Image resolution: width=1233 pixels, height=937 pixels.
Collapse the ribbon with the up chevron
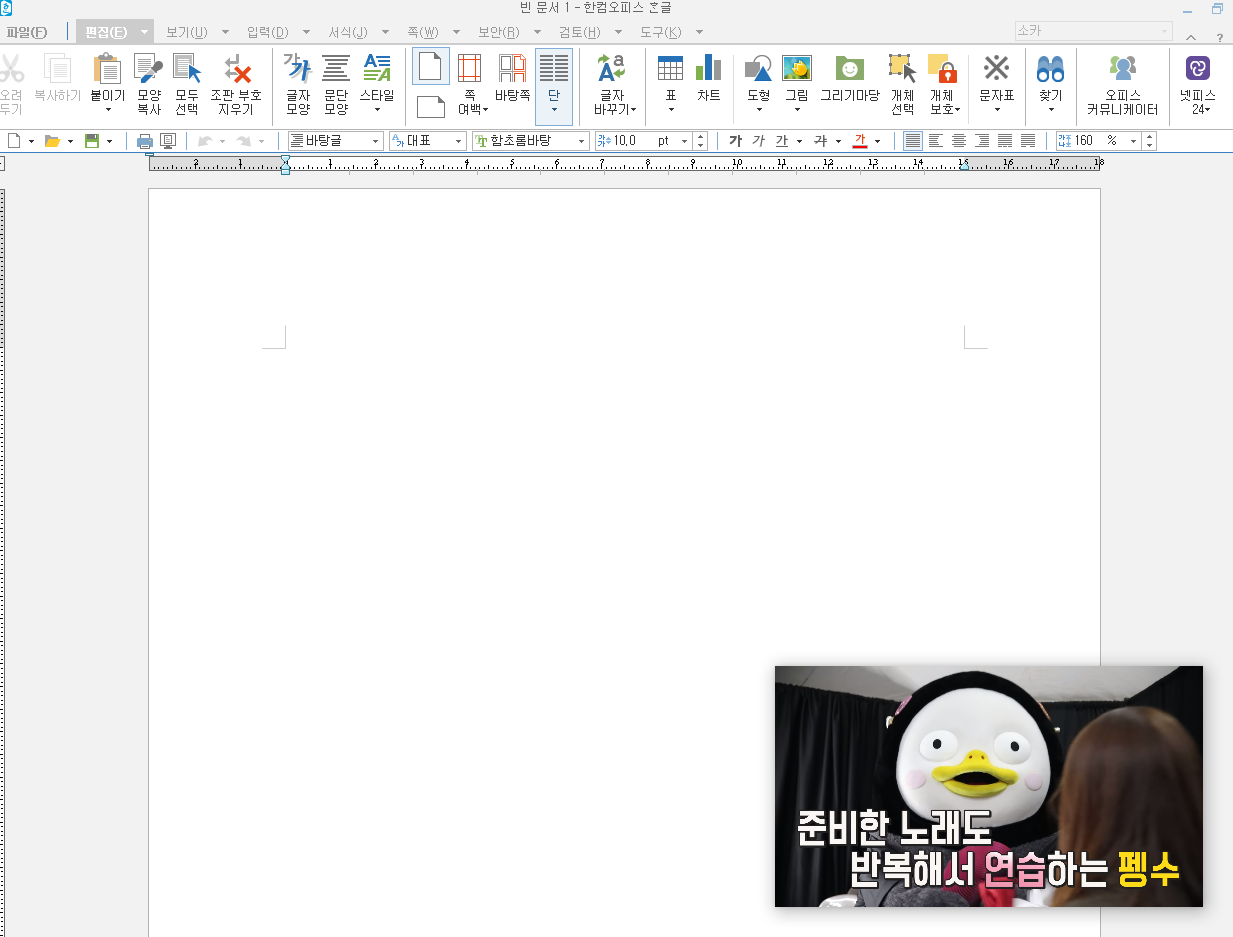tap(1191, 37)
